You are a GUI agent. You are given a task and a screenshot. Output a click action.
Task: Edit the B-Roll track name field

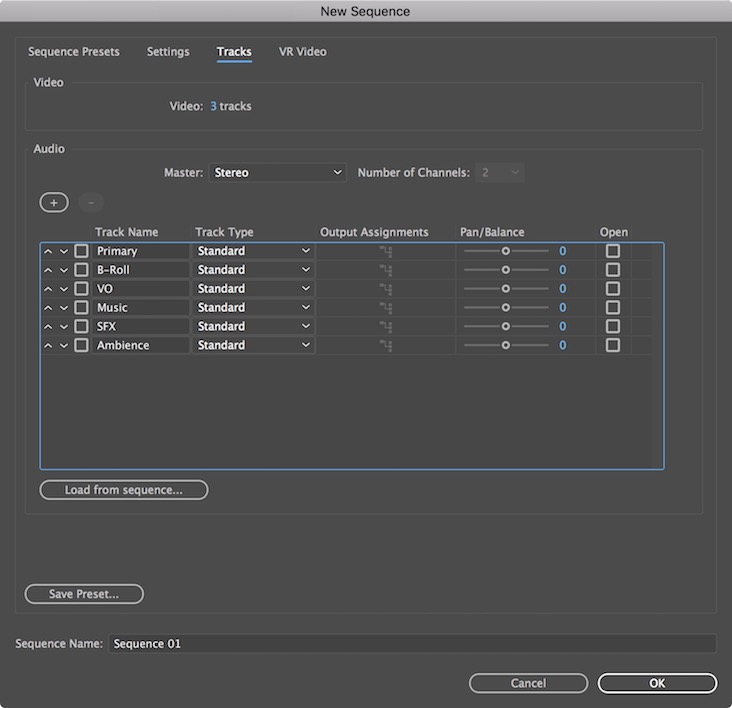click(x=141, y=270)
